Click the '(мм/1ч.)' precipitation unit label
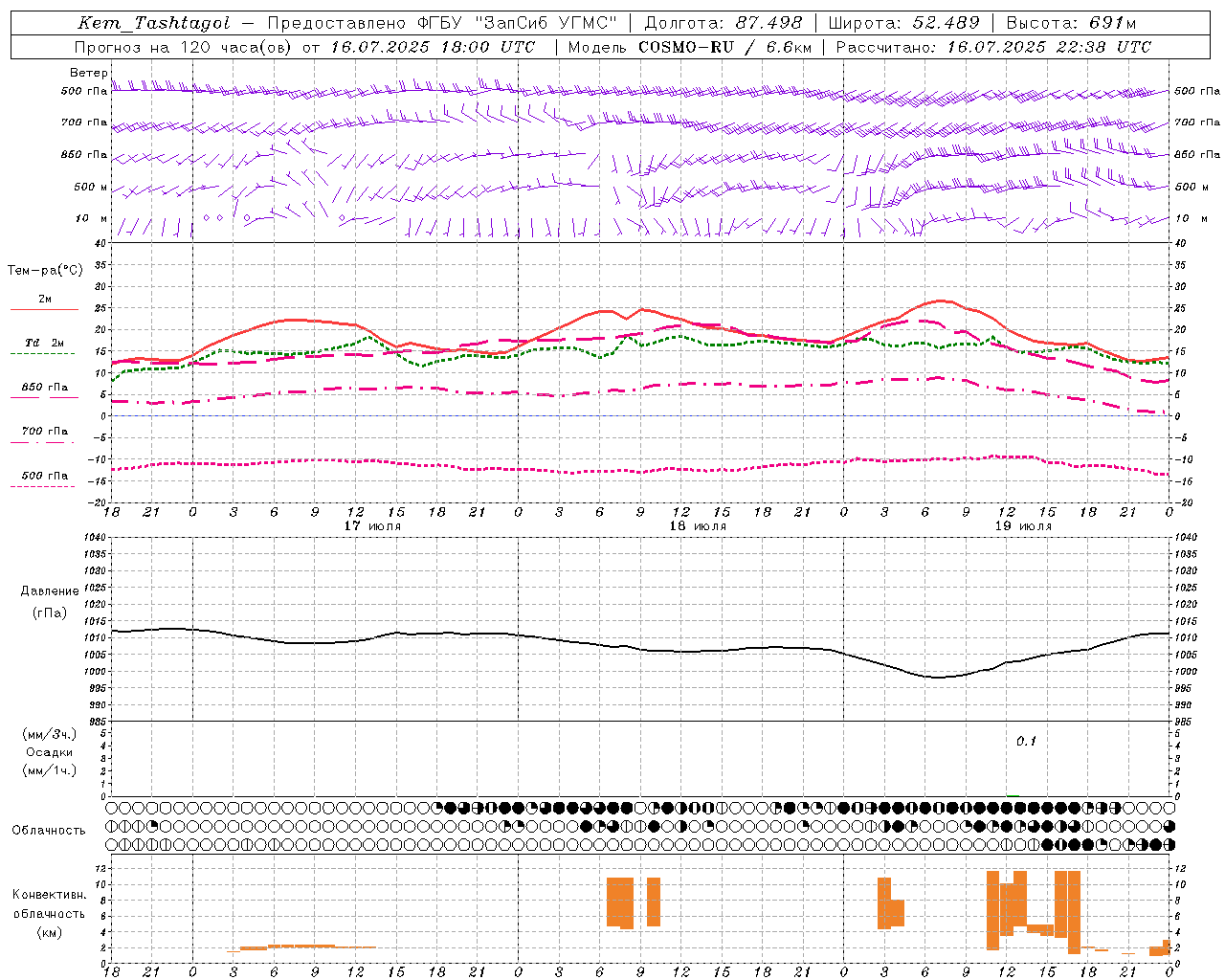1225x980 pixels. tap(50, 770)
